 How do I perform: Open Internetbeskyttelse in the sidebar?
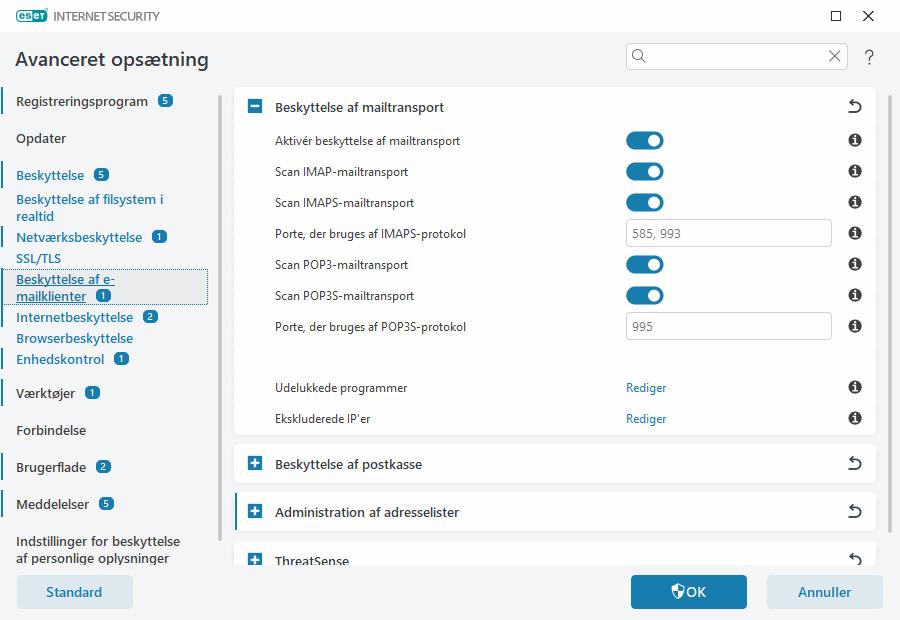(x=74, y=317)
